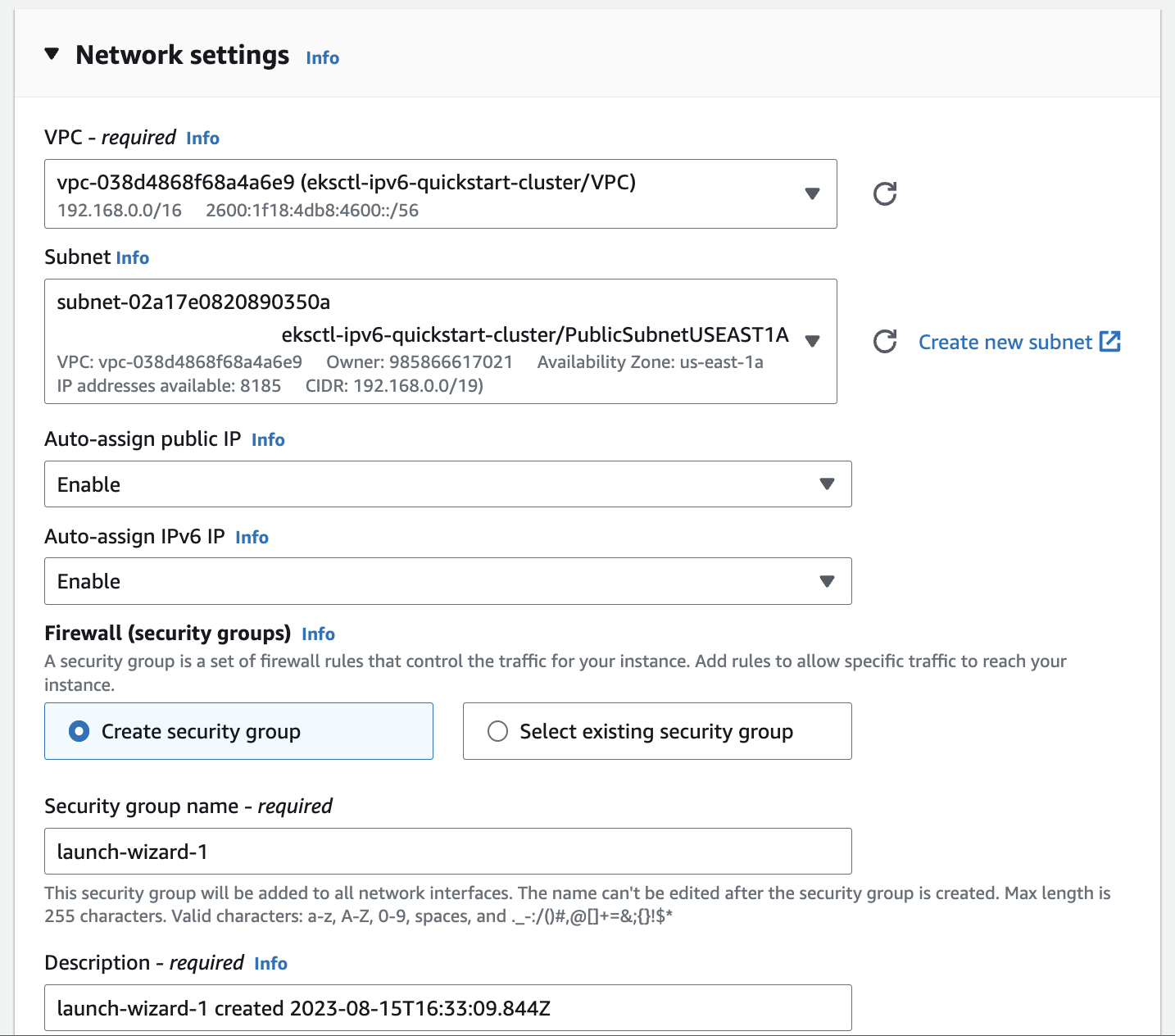
Task: Open Create new subnet link
Action: (x=1005, y=342)
